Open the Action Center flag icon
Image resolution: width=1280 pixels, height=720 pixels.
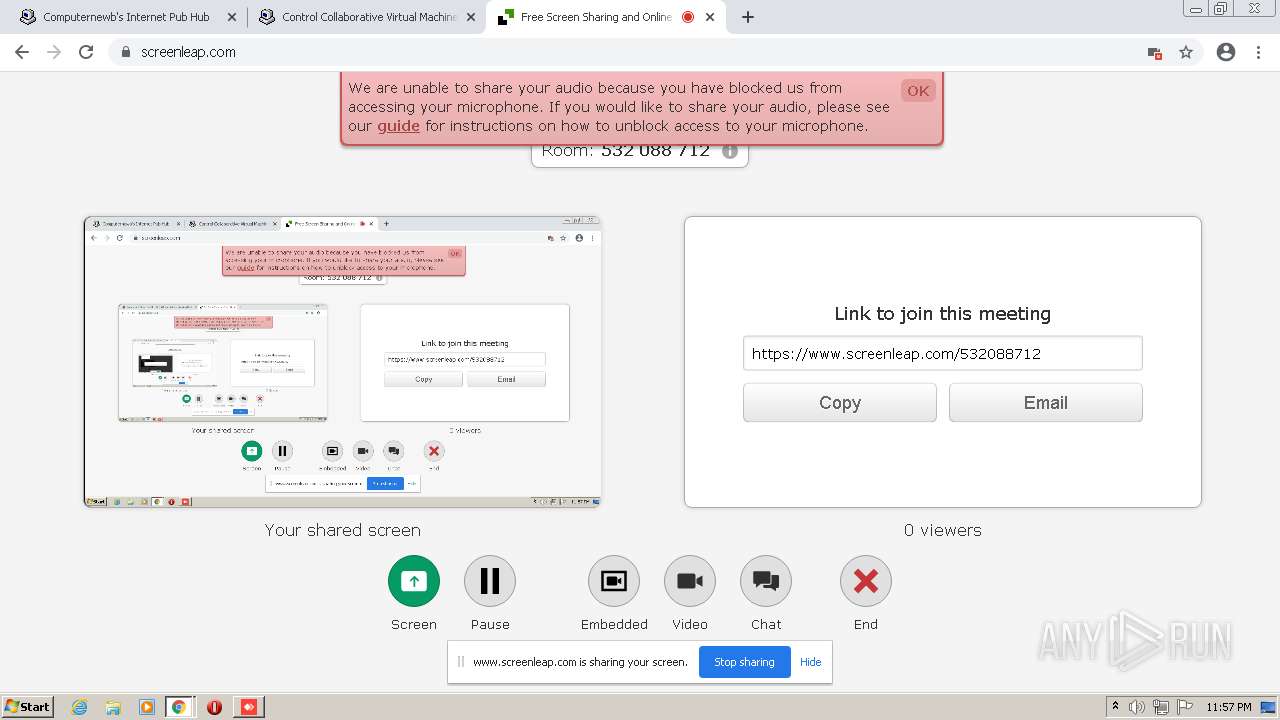1185,707
